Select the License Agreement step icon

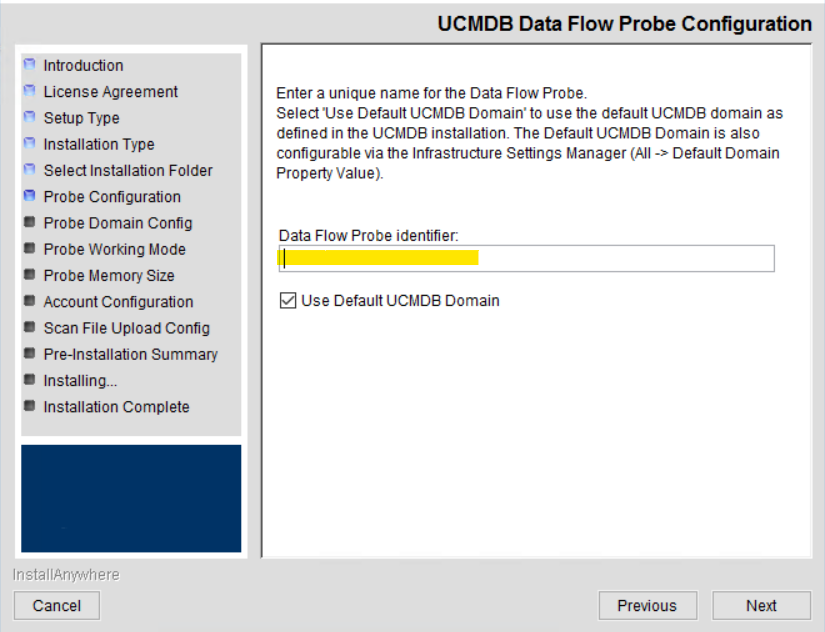click(x=31, y=91)
